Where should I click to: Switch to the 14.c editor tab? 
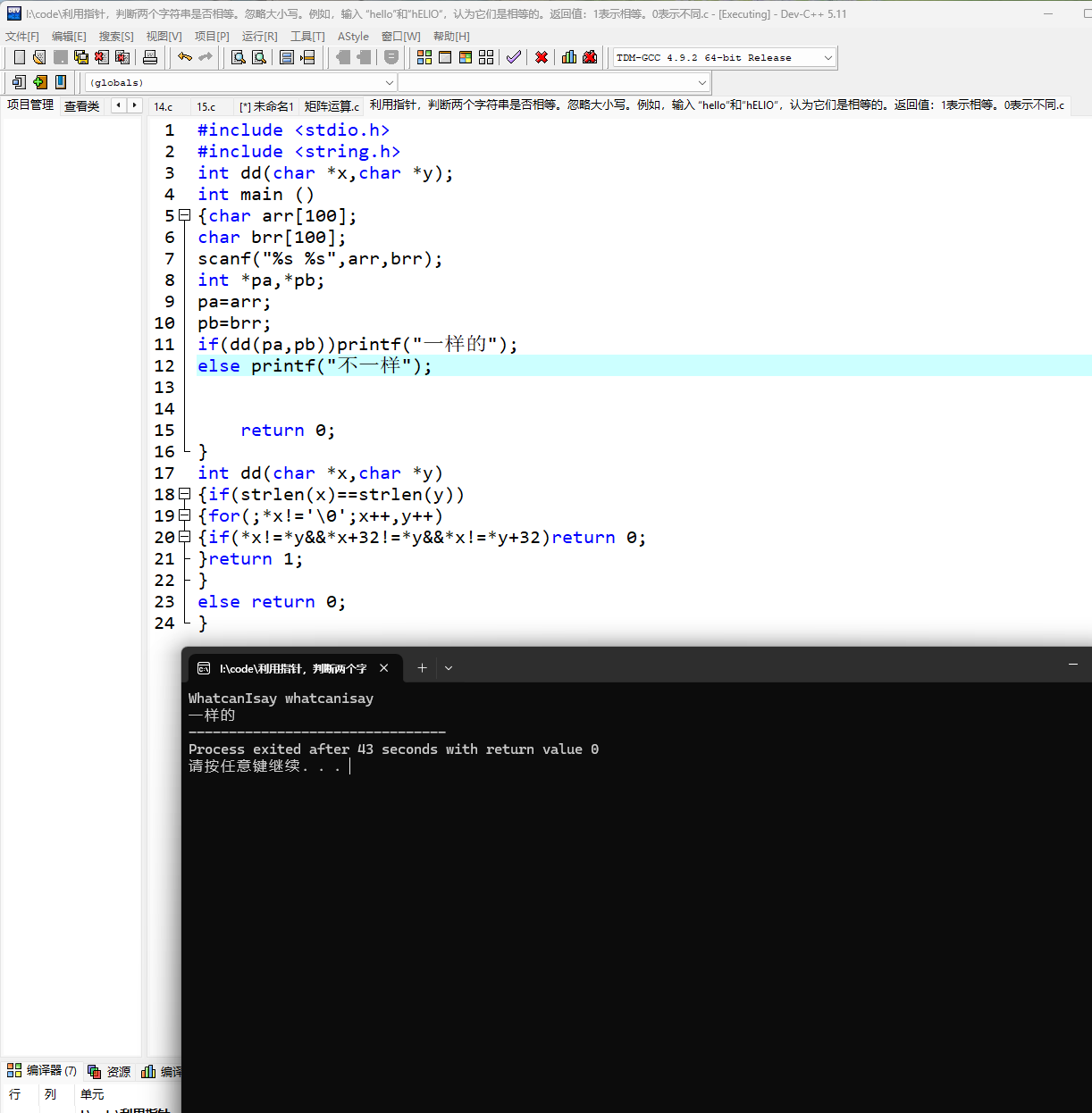[x=164, y=106]
